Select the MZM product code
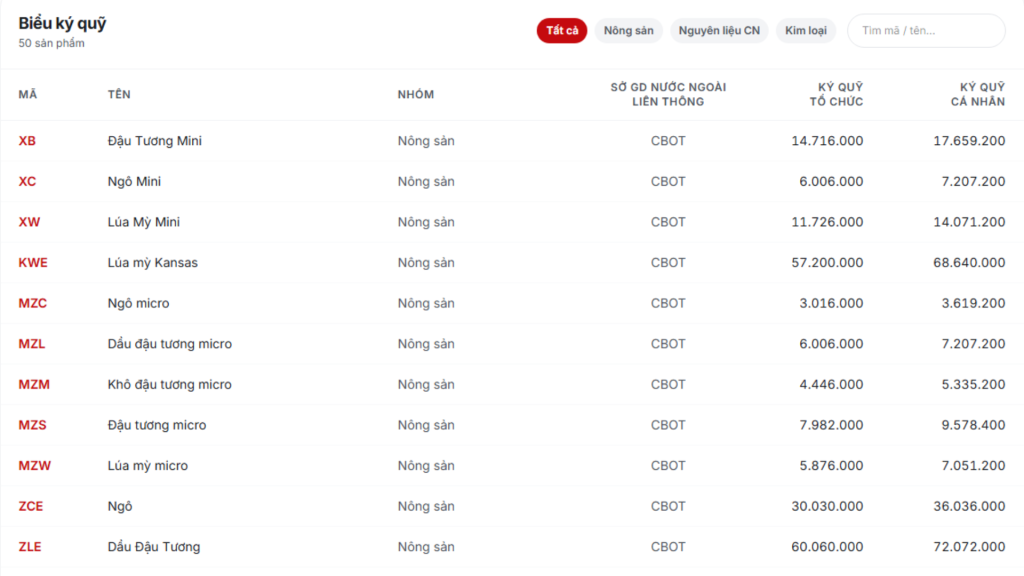This screenshot has width=1024, height=576. point(34,384)
